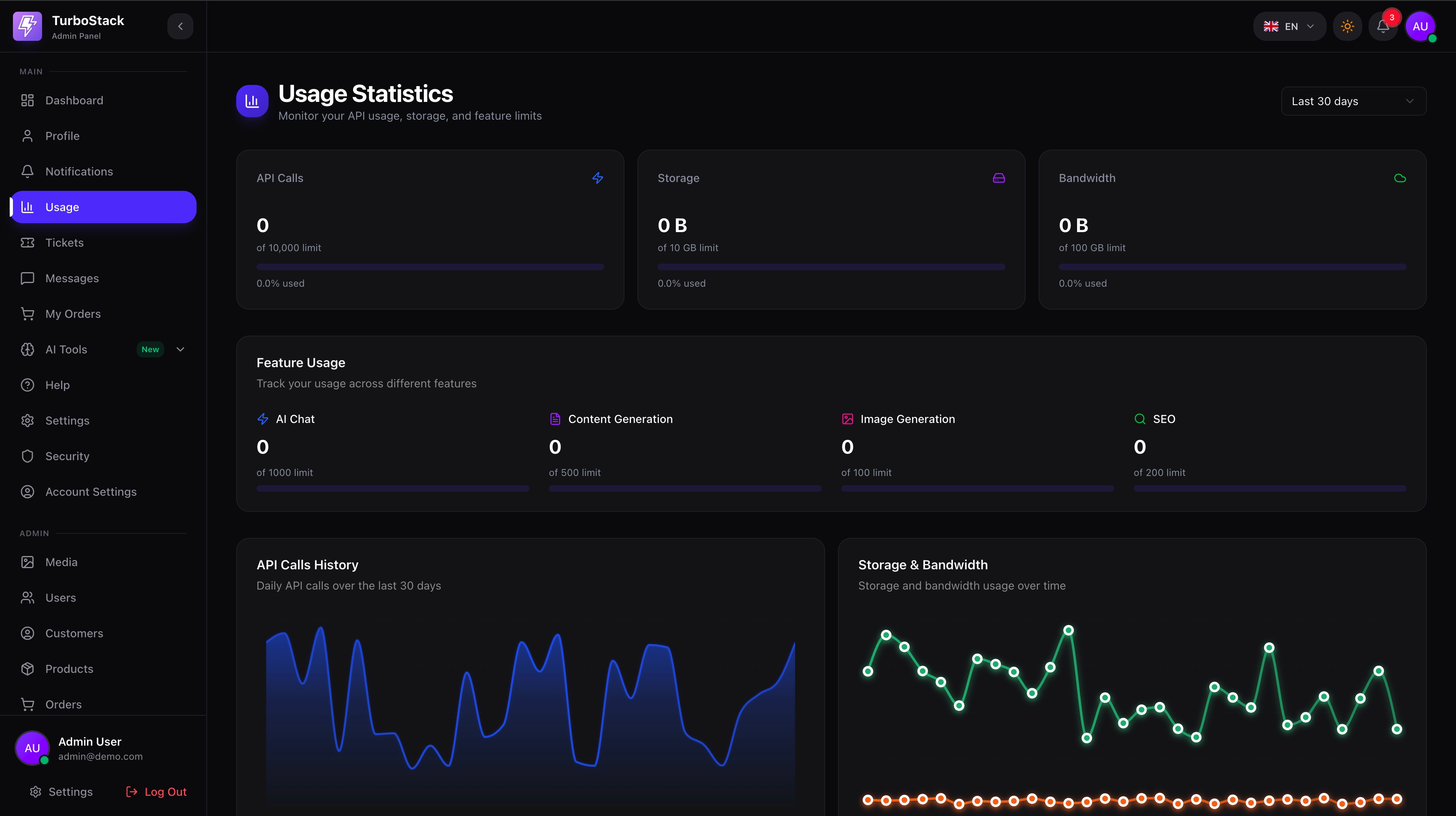Screen dimensions: 1456x816
Task: Go to Tickets in sidebar
Action: click(64, 243)
